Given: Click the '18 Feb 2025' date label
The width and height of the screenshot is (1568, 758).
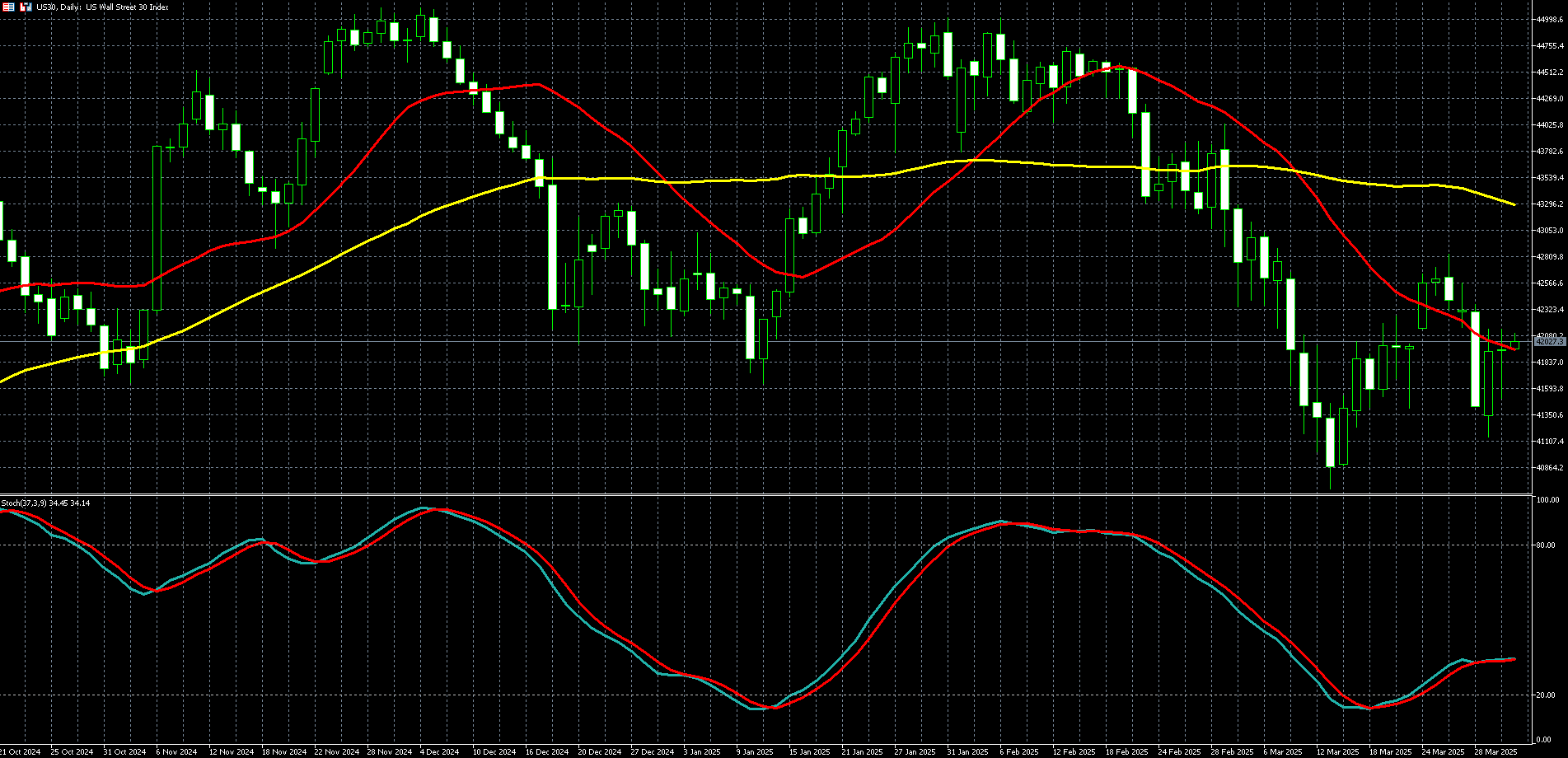Looking at the screenshot, I should (x=1126, y=752).
